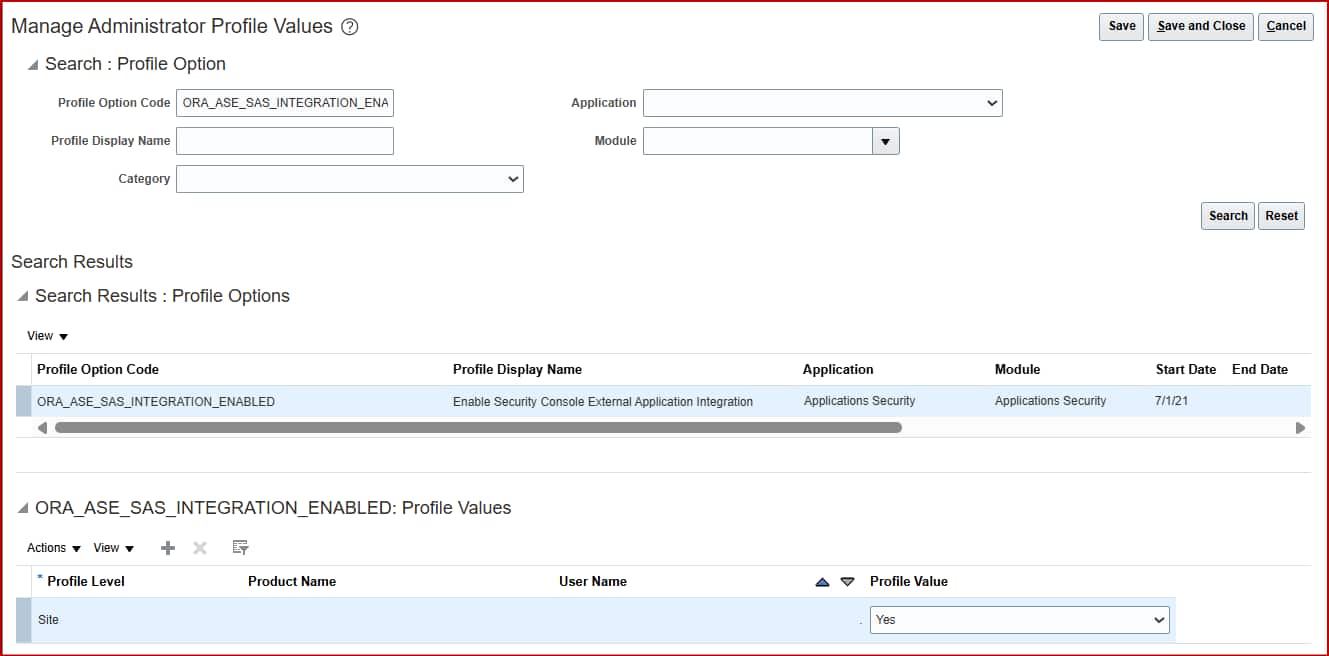Screen dimensions: 1329x656
Task: Open the Actions menu
Action: tap(48, 548)
